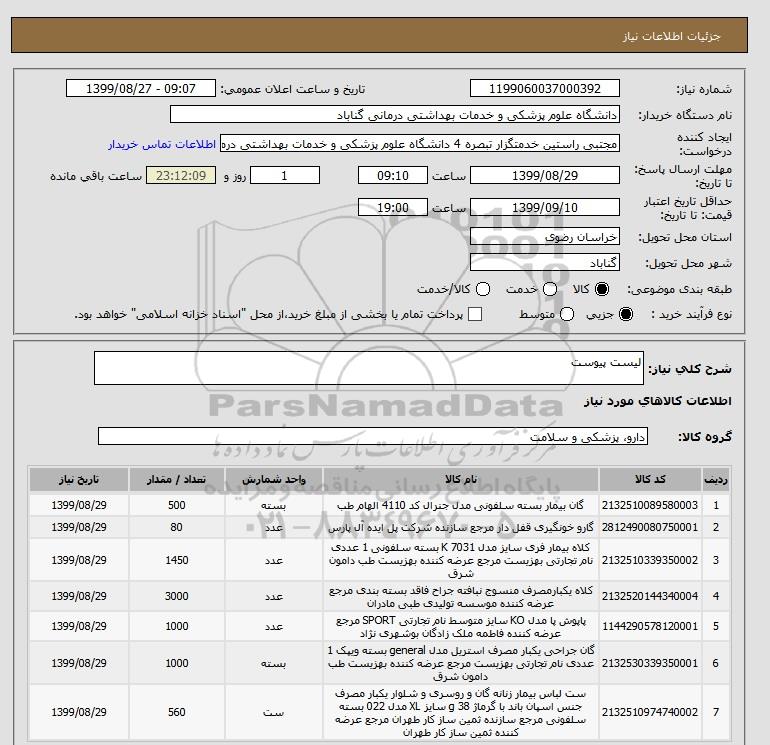
Task: Click the گان جراحی یکبار مصرف item name
Action: click(x=461, y=663)
